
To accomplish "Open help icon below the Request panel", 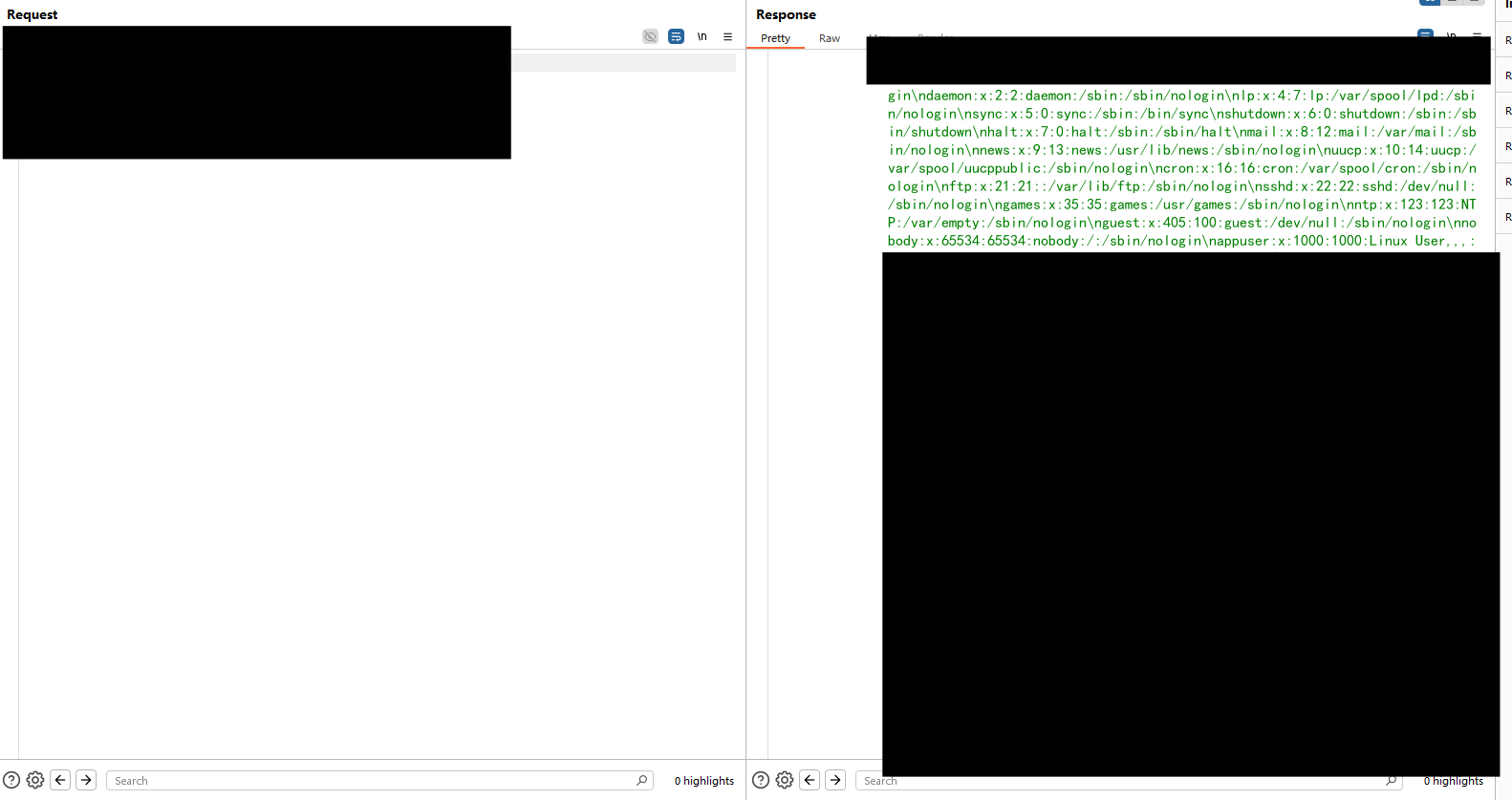I will [11, 780].
